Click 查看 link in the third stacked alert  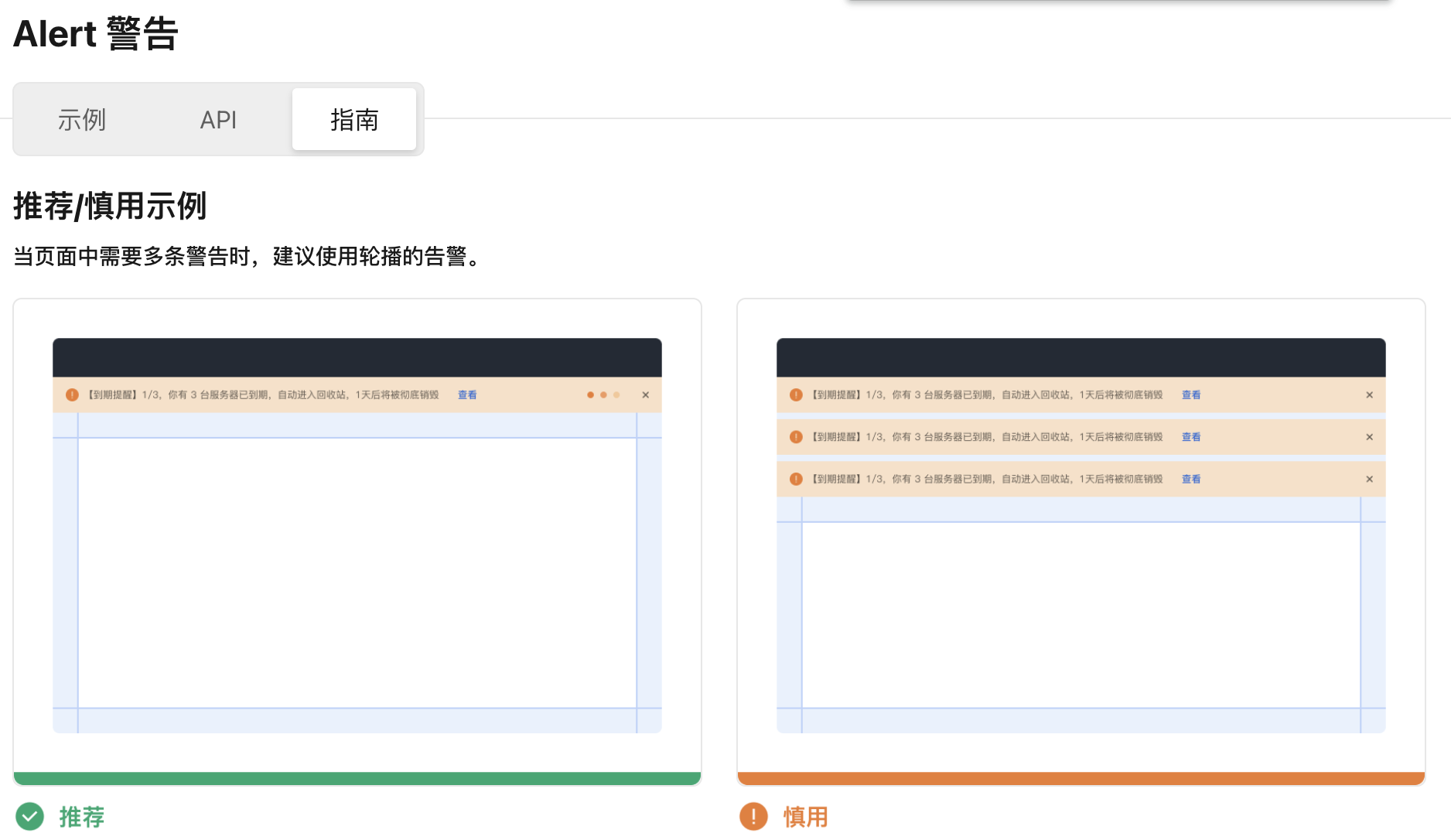click(x=1191, y=479)
